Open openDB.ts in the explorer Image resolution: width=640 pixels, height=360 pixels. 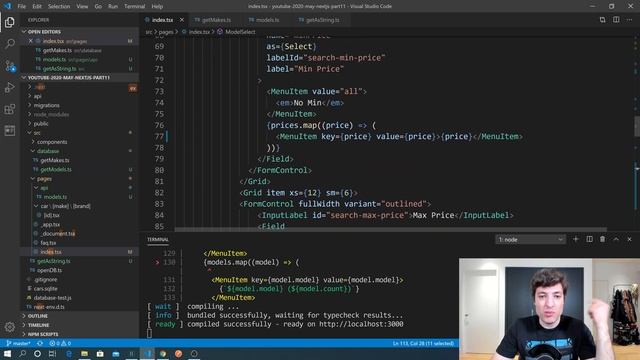point(49,270)
